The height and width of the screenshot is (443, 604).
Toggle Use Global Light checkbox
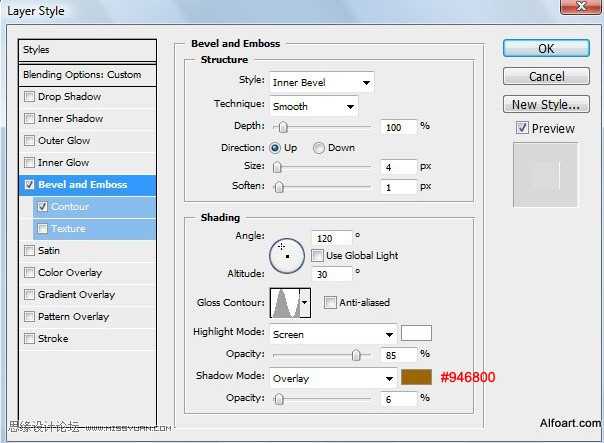point(317,255)
